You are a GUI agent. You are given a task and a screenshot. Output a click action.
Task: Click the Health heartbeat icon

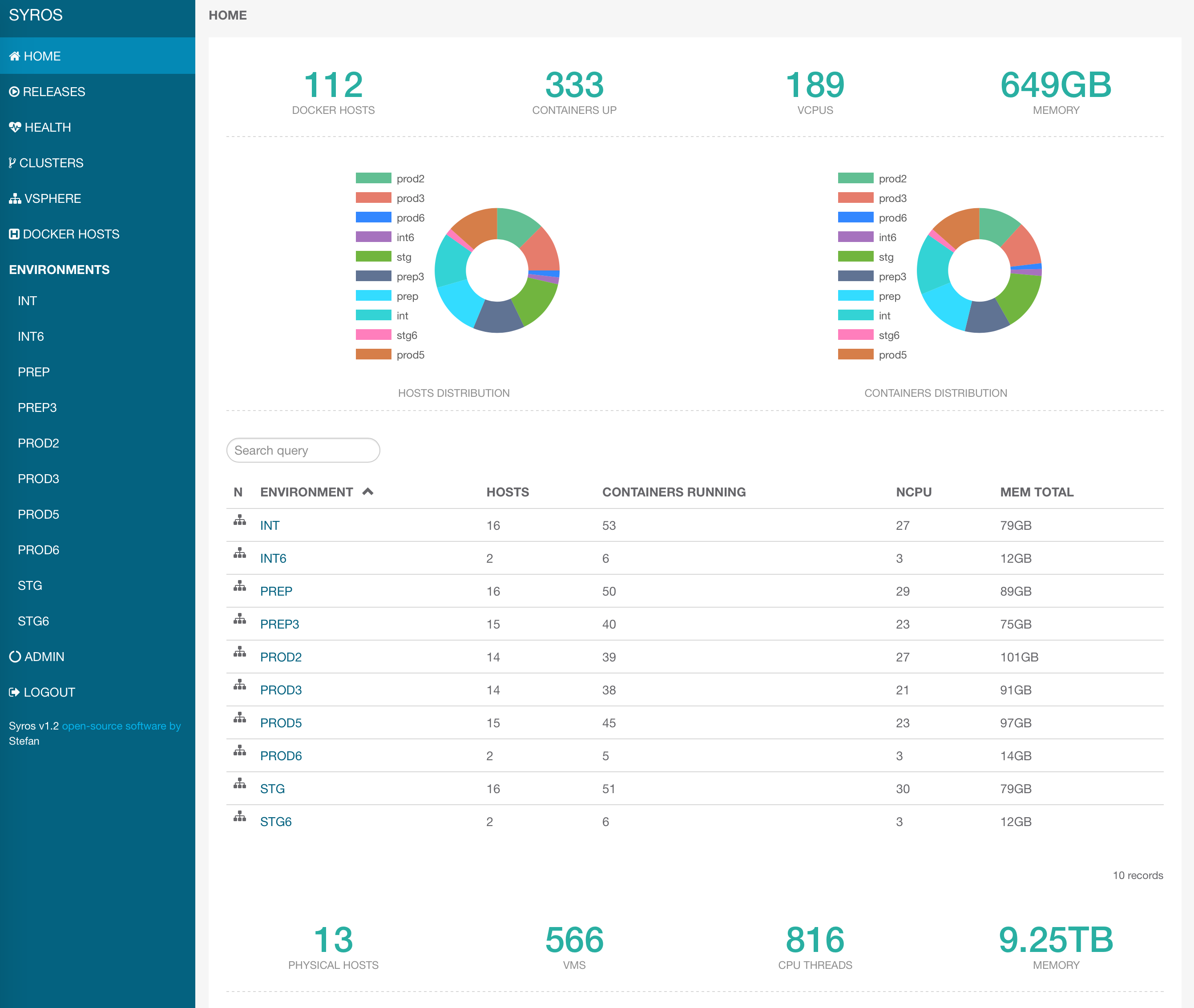coord(15,127)
